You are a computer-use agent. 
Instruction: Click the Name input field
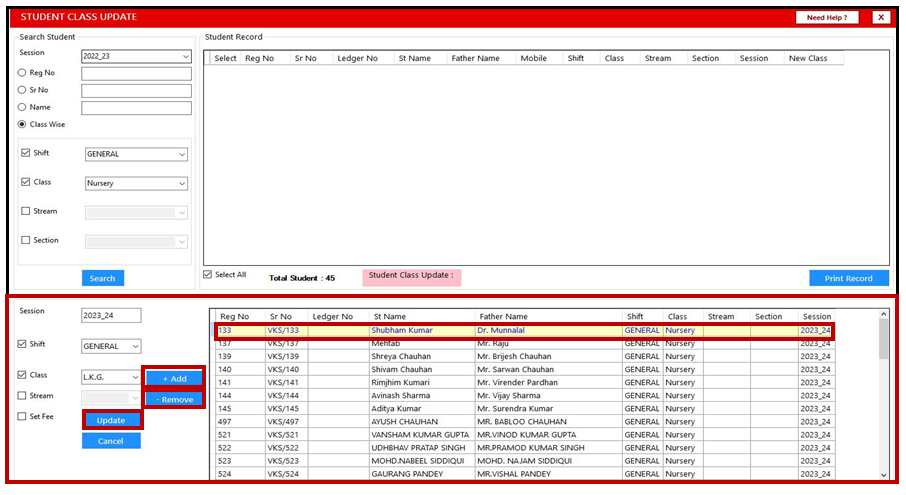coord(136,108)
